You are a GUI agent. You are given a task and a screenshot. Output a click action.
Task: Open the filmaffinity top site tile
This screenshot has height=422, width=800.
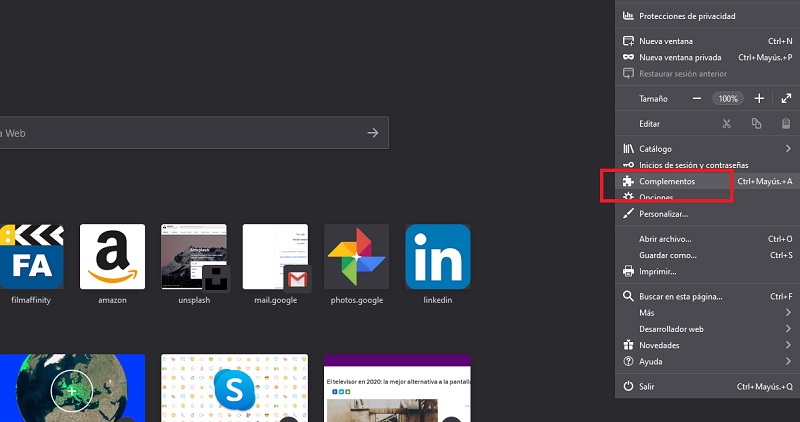32,257
